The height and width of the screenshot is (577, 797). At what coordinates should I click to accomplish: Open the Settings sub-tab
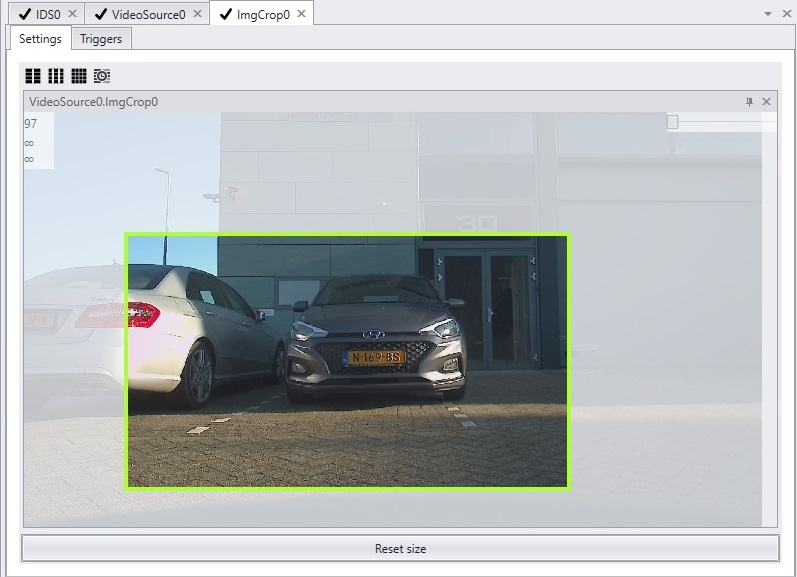40,39
